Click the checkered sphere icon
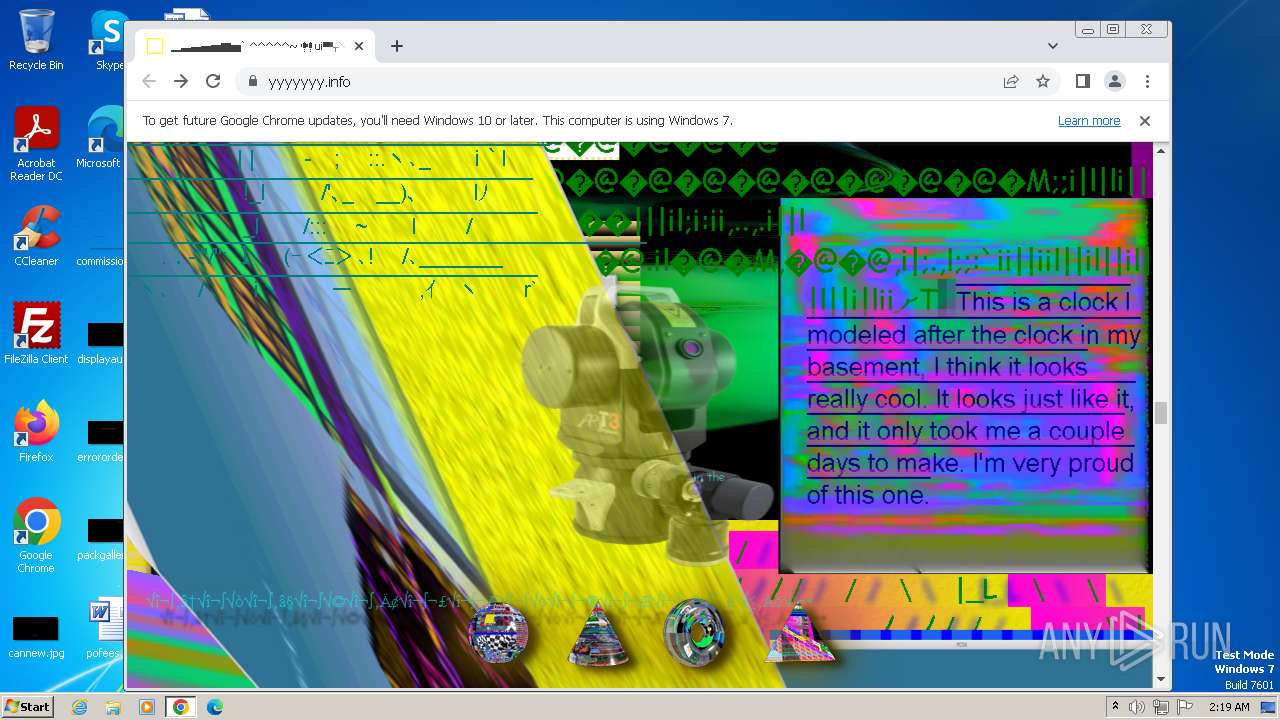Screen dimensions: 1280x720 499,633
